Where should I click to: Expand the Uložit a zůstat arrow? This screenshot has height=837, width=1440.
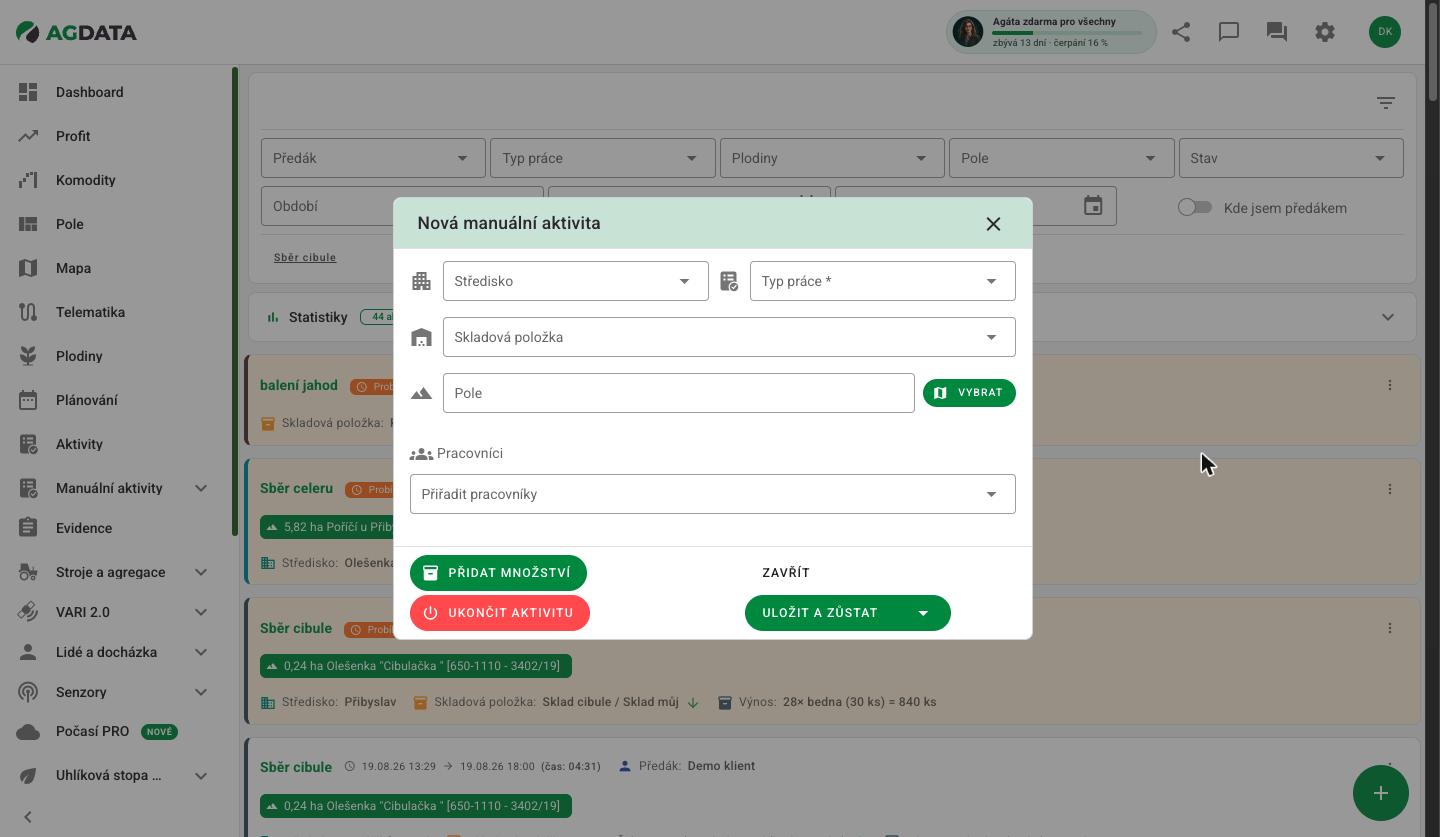point(923,613)
